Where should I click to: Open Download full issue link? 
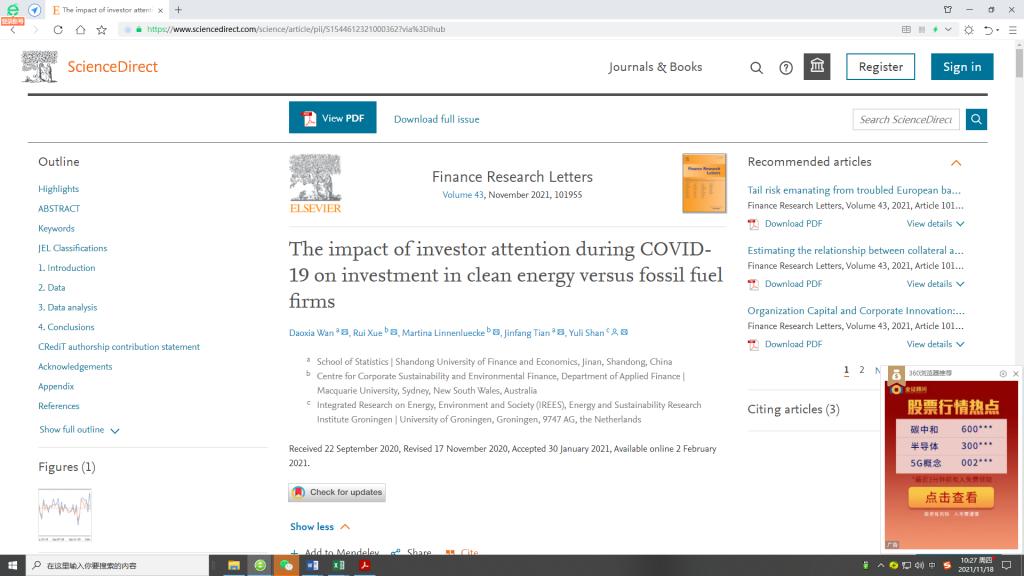(436, 119)
